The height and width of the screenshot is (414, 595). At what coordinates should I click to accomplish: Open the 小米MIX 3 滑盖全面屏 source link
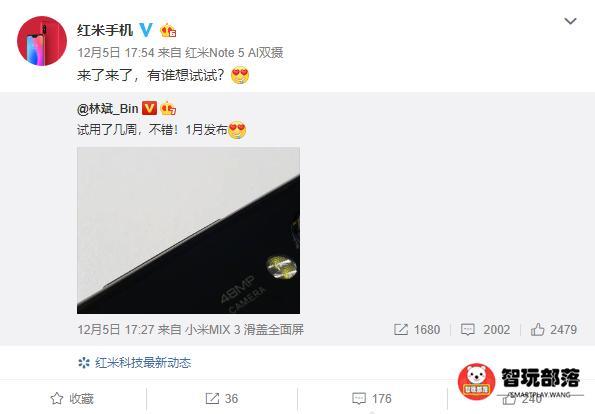(245, 329)
